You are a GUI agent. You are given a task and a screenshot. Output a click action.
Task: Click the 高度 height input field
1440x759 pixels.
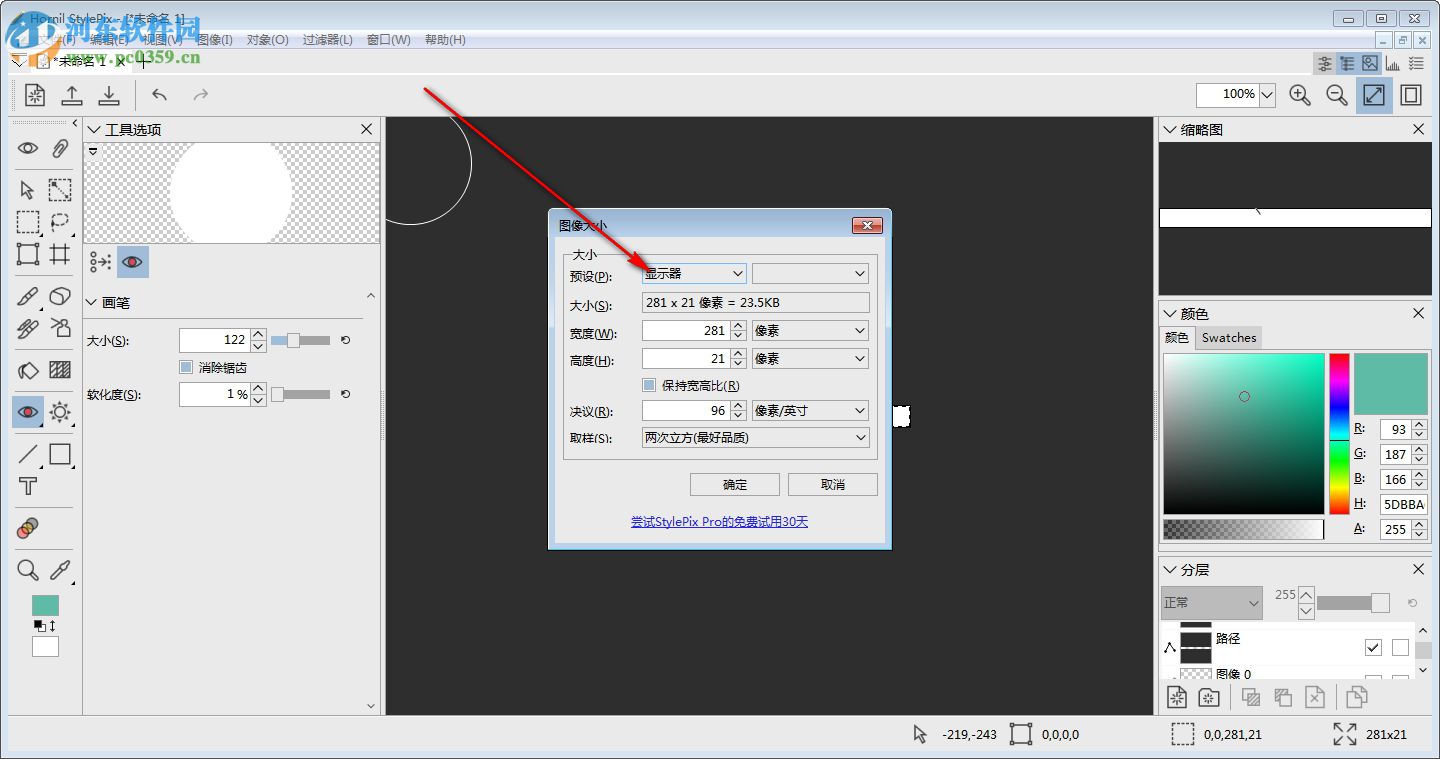tap(685, 358)
